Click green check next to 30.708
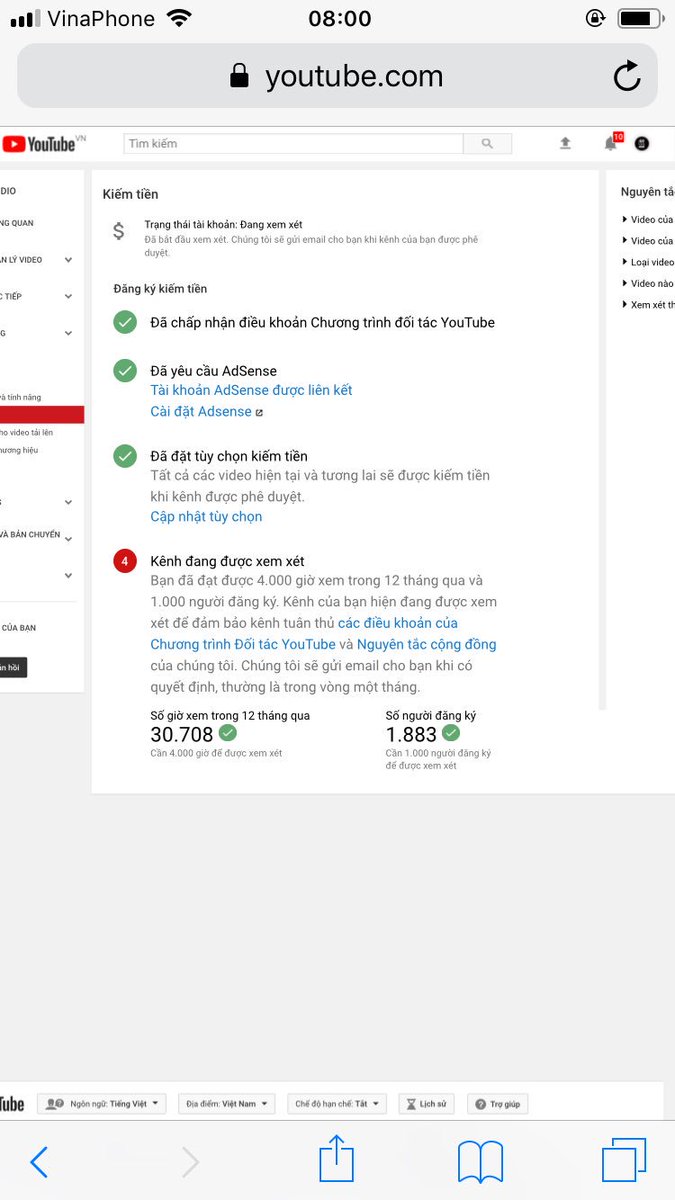This screenshot has width=675, height=1200. click(228, 734)
